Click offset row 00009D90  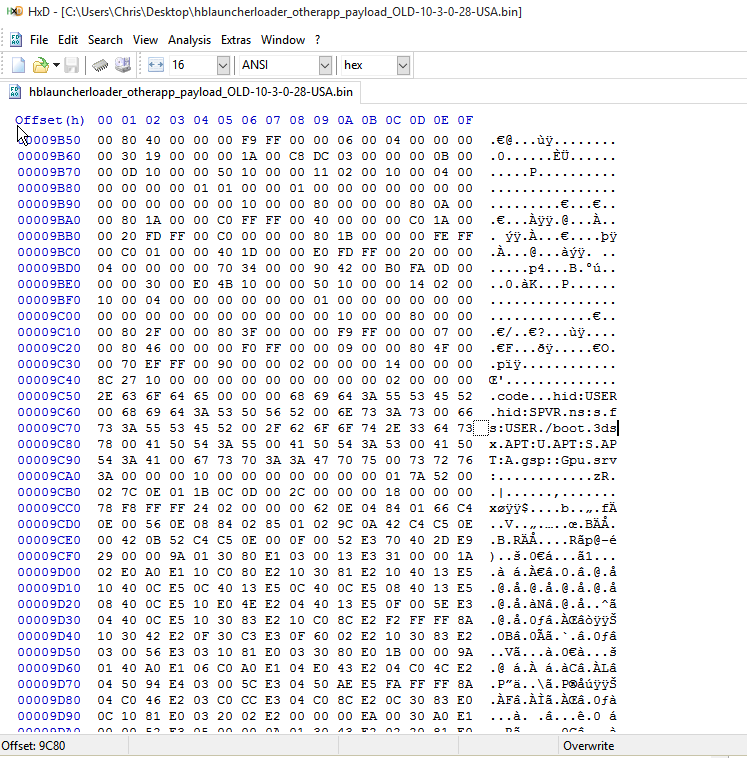point(49,716)
